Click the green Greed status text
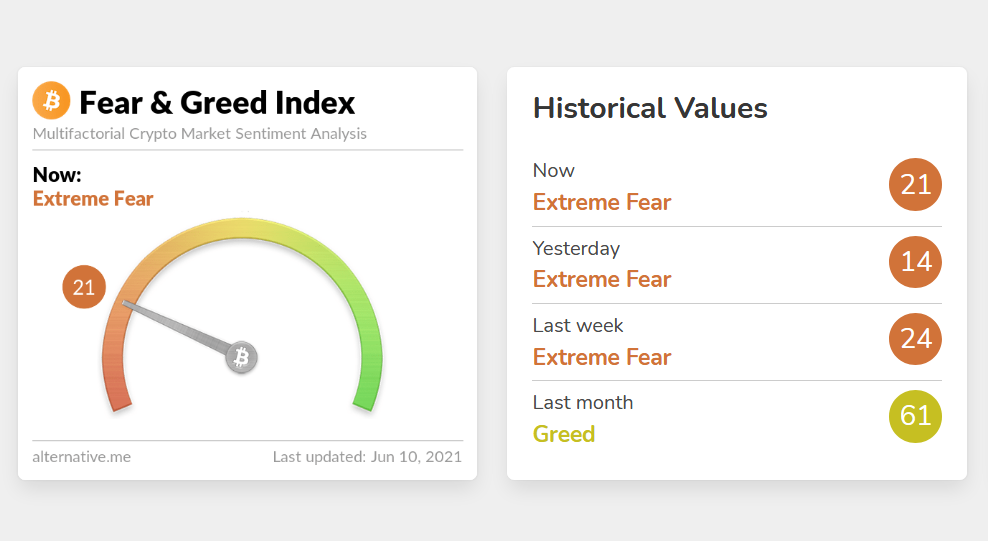Screen dimensions: 988x541 [x=563, y=434]
